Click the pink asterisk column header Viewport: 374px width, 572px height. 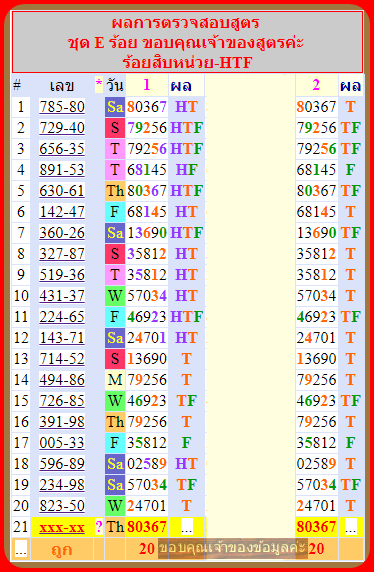pos(99,86)
